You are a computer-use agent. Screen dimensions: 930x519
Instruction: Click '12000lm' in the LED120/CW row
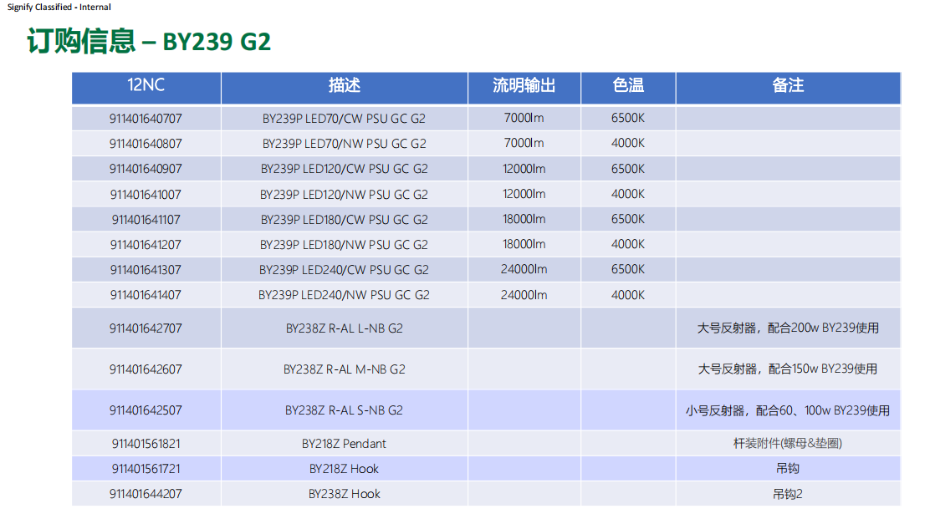tap(524, 168)
